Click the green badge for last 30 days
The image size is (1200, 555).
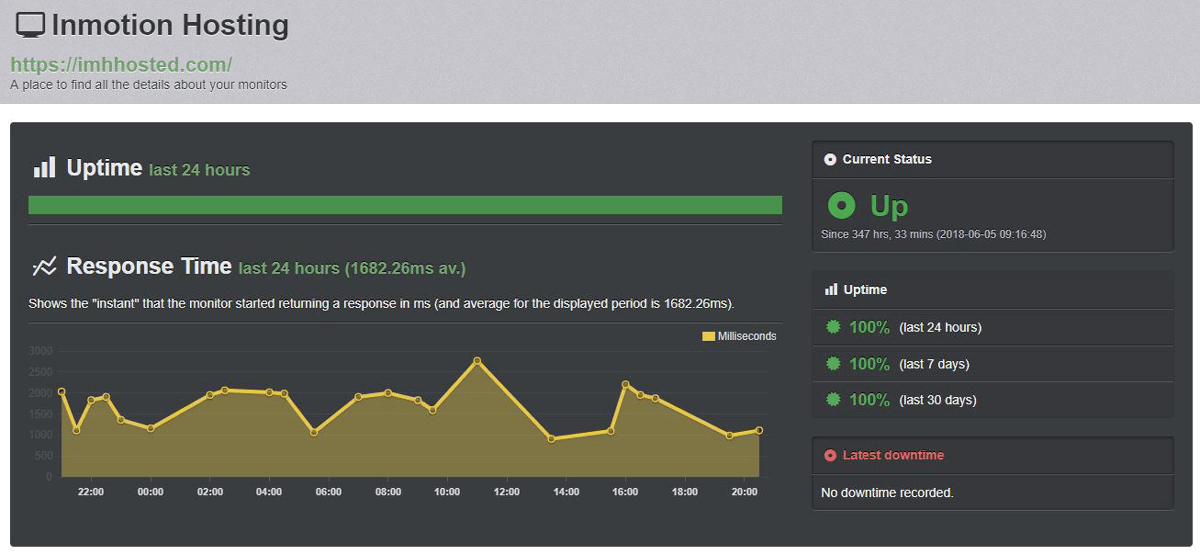(x=833, y=400)
